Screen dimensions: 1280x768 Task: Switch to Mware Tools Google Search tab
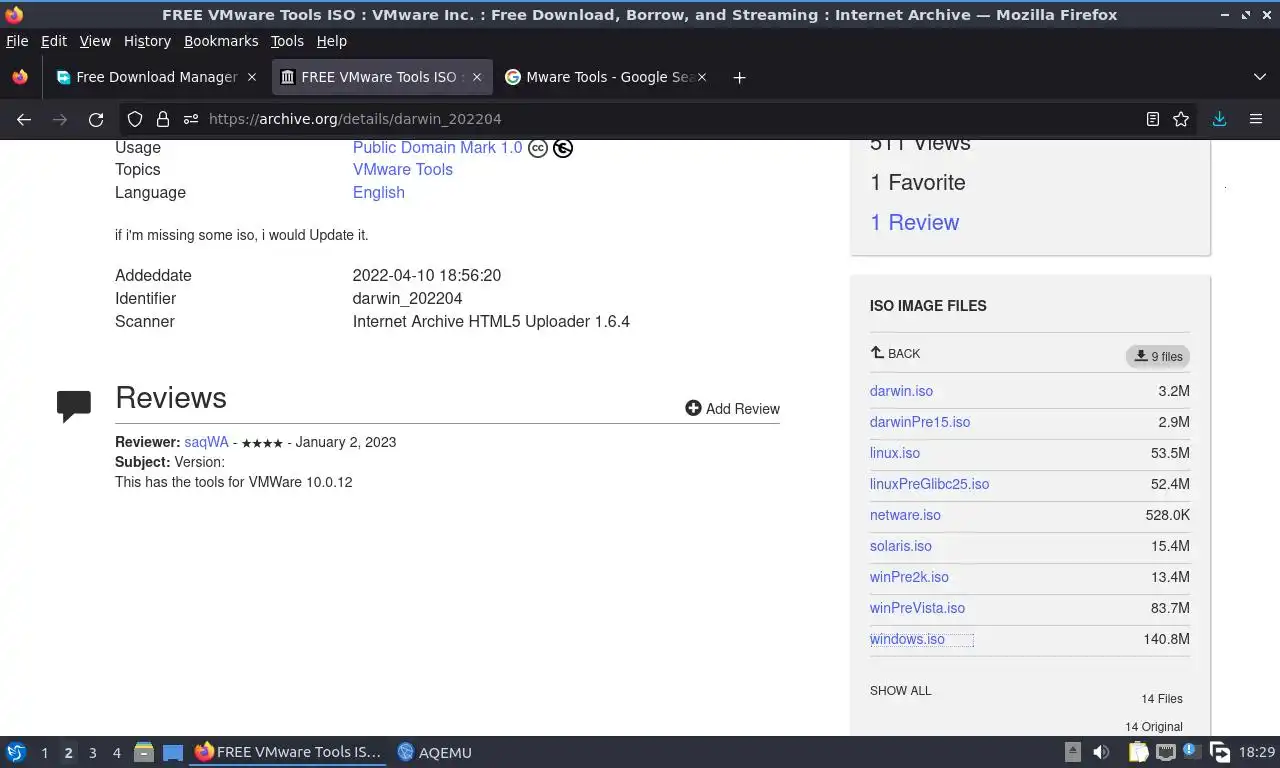[607, 77]
